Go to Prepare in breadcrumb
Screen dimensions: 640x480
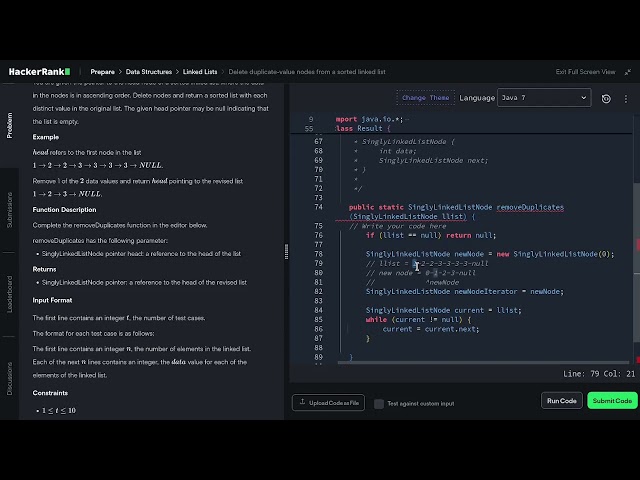coord(102,72)
